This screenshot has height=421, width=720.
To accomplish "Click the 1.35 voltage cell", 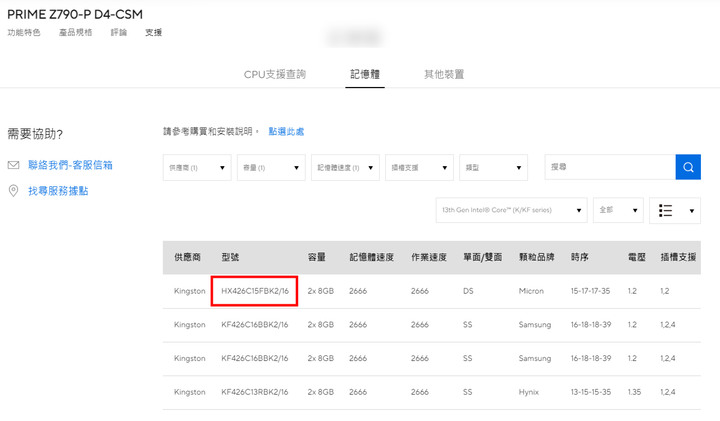I will coord(634,392).
